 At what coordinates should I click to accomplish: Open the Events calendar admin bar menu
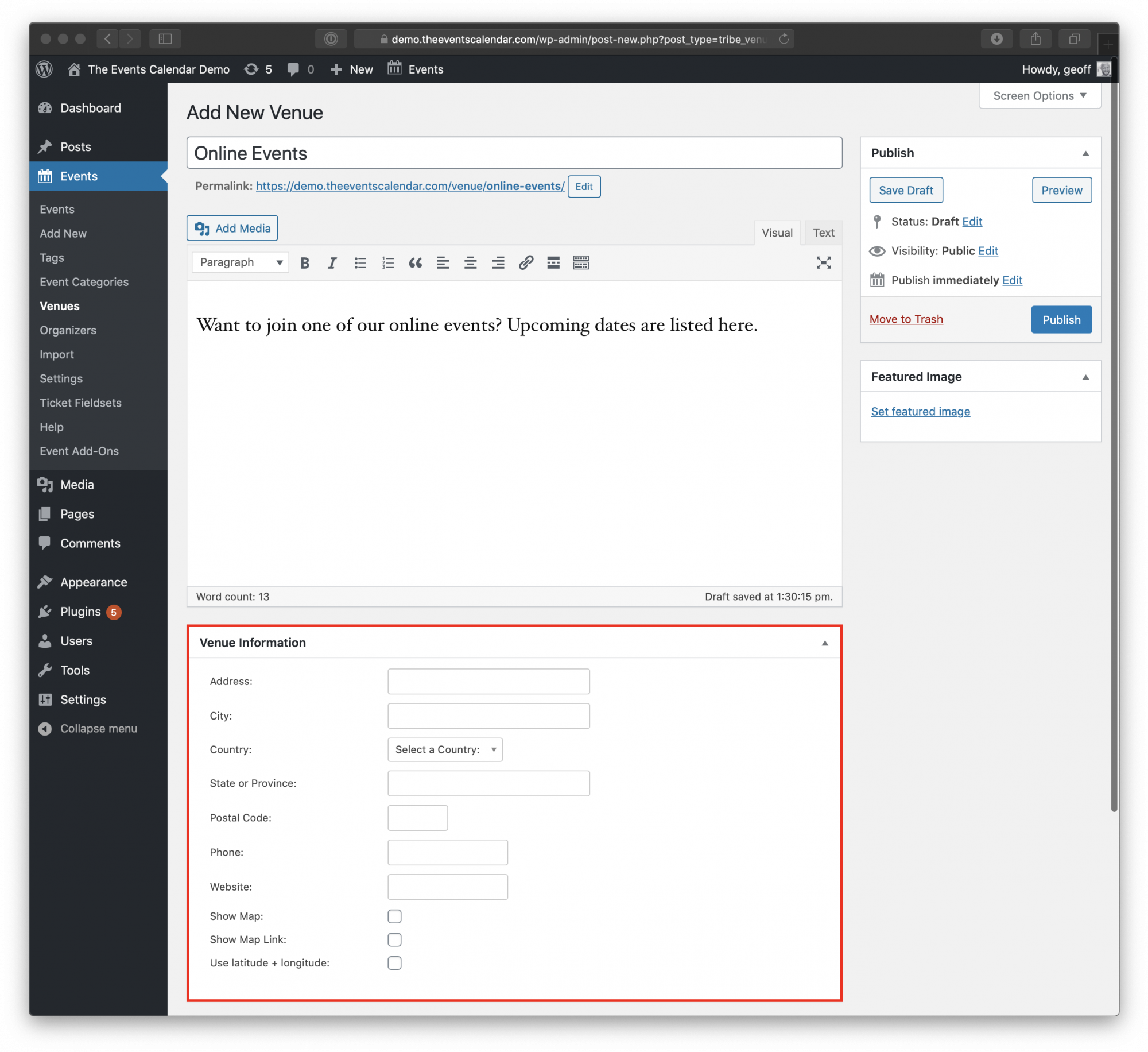tap(416, 69)
